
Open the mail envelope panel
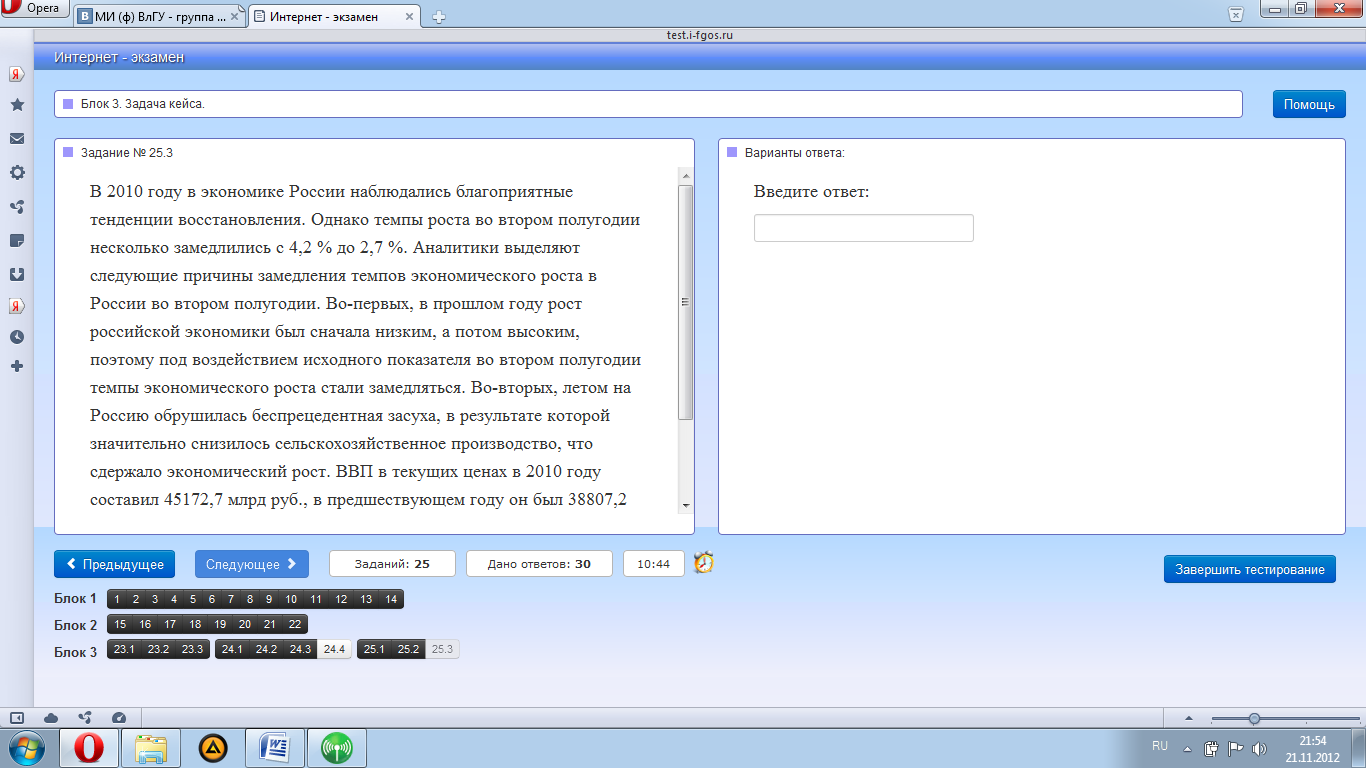[17, 138]
